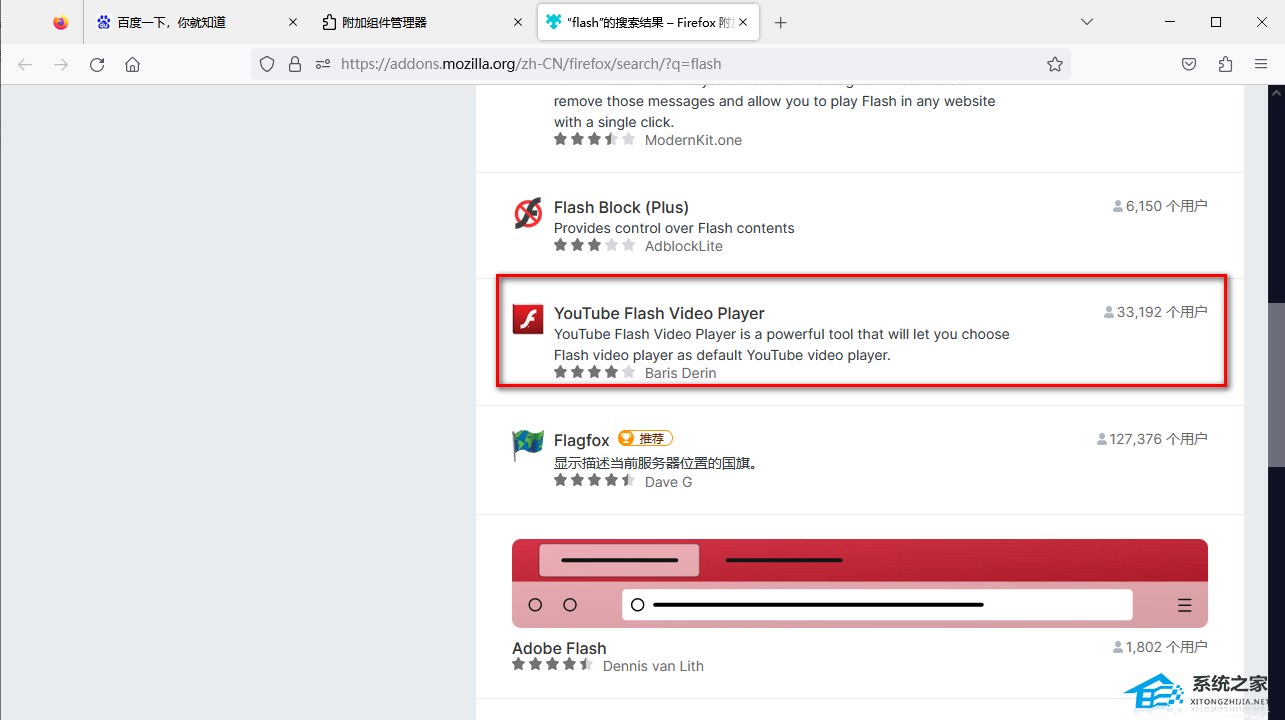
Task: Close the 百度一下 tab
Action: (x=292, y=22)
